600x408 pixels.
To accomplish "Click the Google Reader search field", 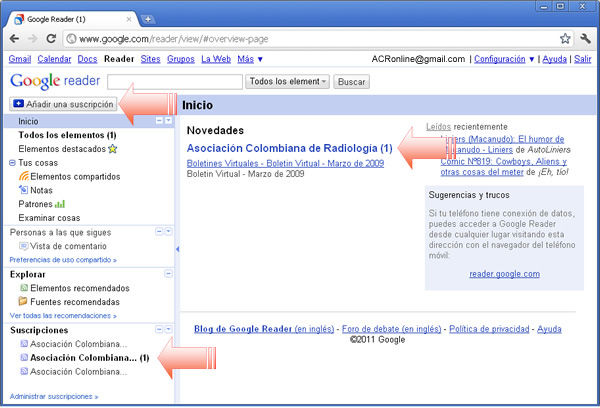I will tap(174, 81).
